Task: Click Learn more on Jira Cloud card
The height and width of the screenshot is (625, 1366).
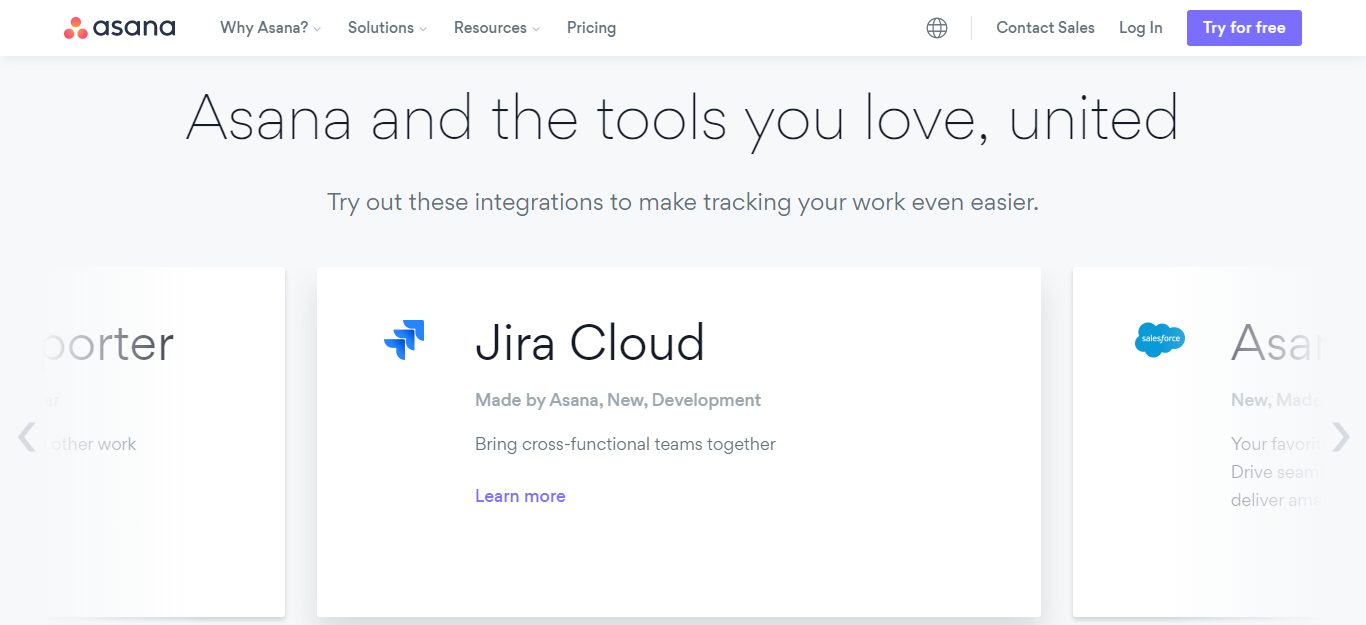Action: (x=520, y=496)
